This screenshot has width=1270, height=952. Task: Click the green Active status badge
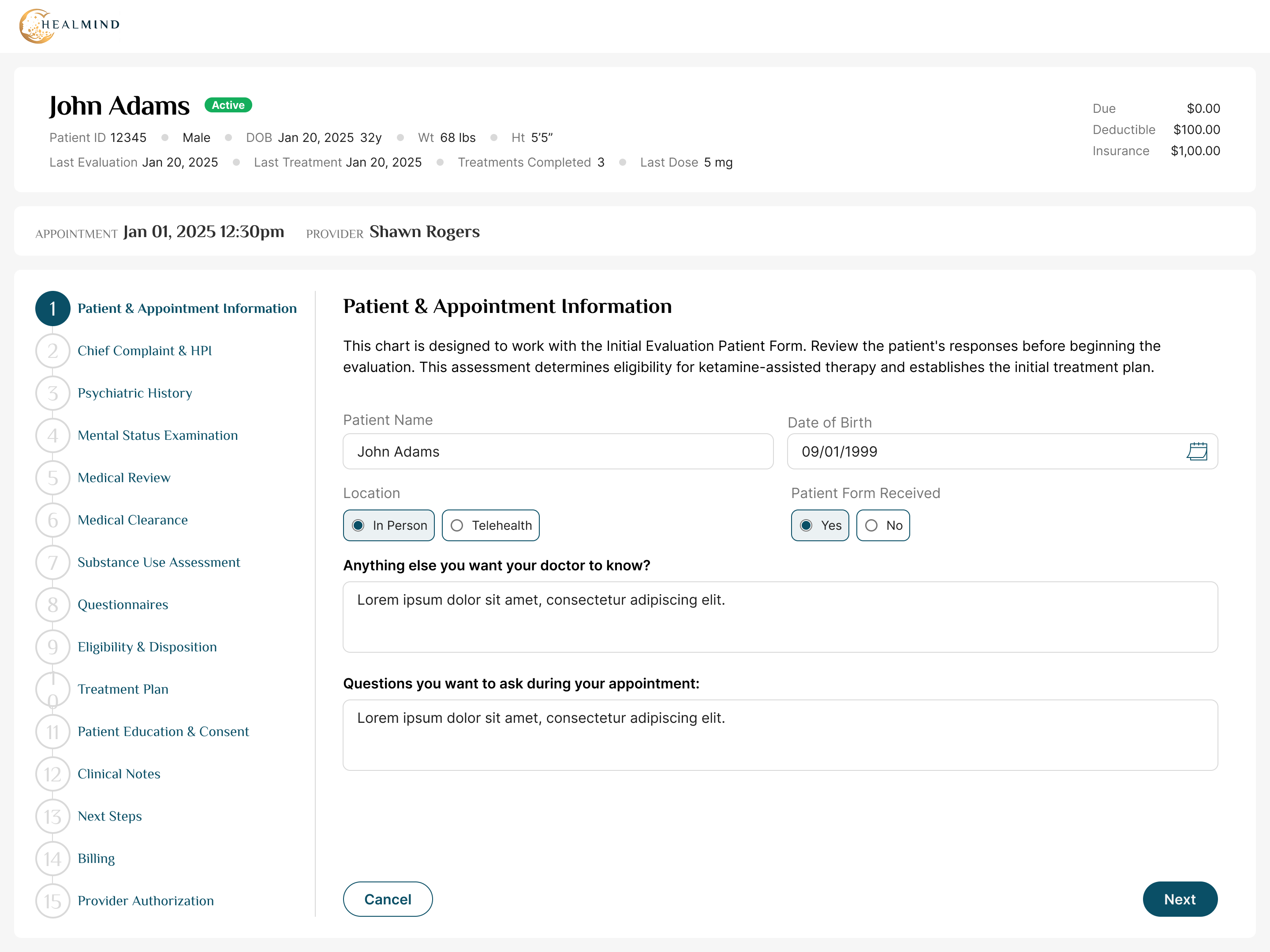pos(228,105)
